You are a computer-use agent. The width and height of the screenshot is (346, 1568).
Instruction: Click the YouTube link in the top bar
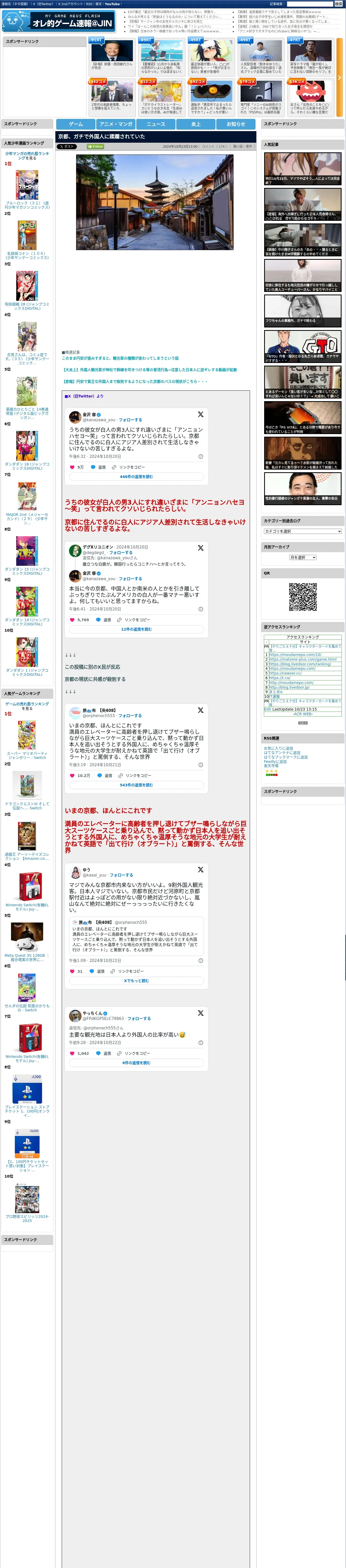112,4
